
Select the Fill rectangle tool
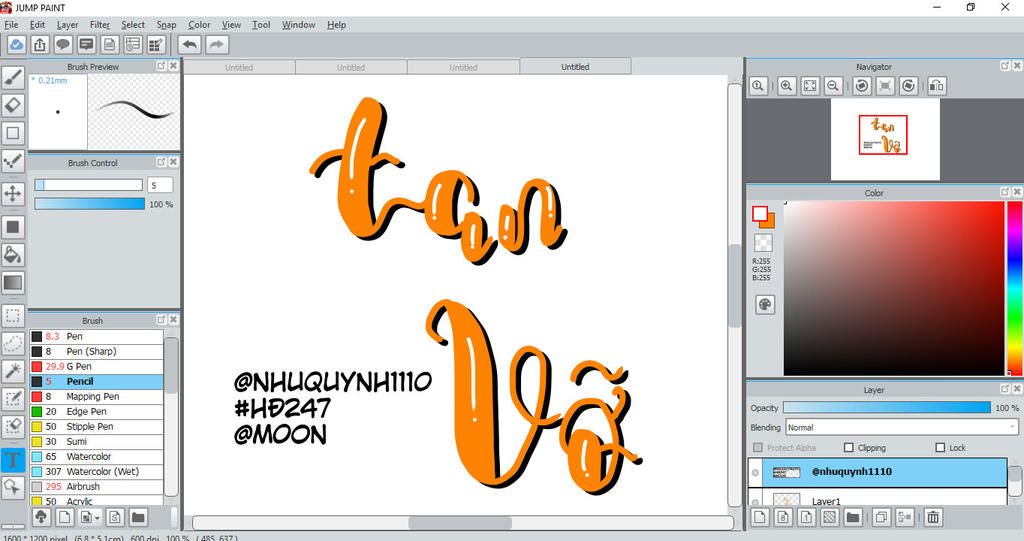[12, 227]
